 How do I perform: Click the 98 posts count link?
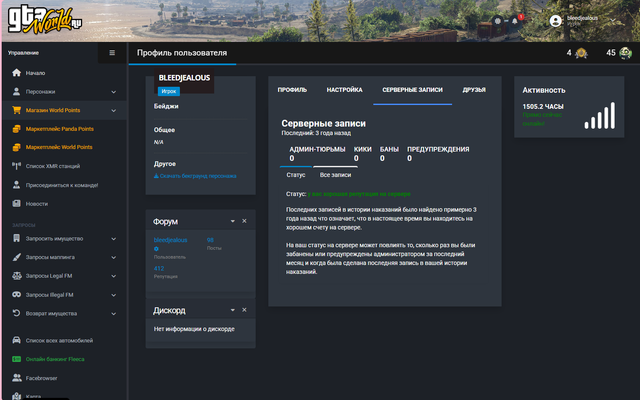pyautogui.click(x=210, y=240)
